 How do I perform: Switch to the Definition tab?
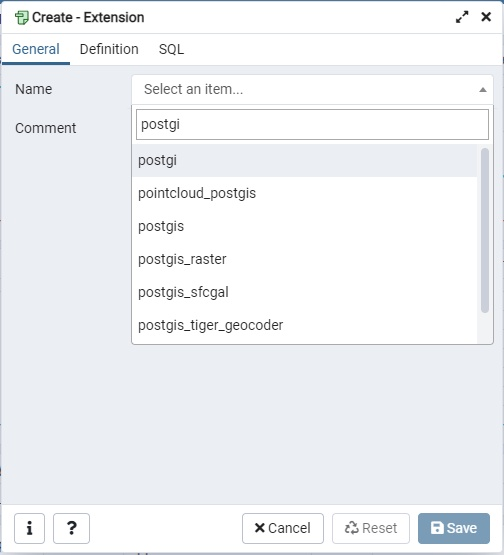click(109, 49)
